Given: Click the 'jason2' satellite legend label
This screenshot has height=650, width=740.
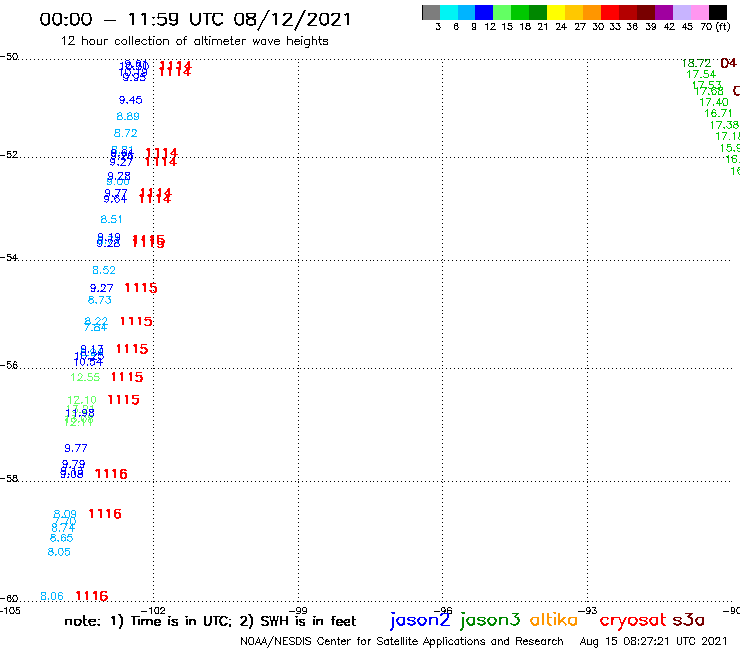Looking at the screenshot, I should (x=420, y=620).
